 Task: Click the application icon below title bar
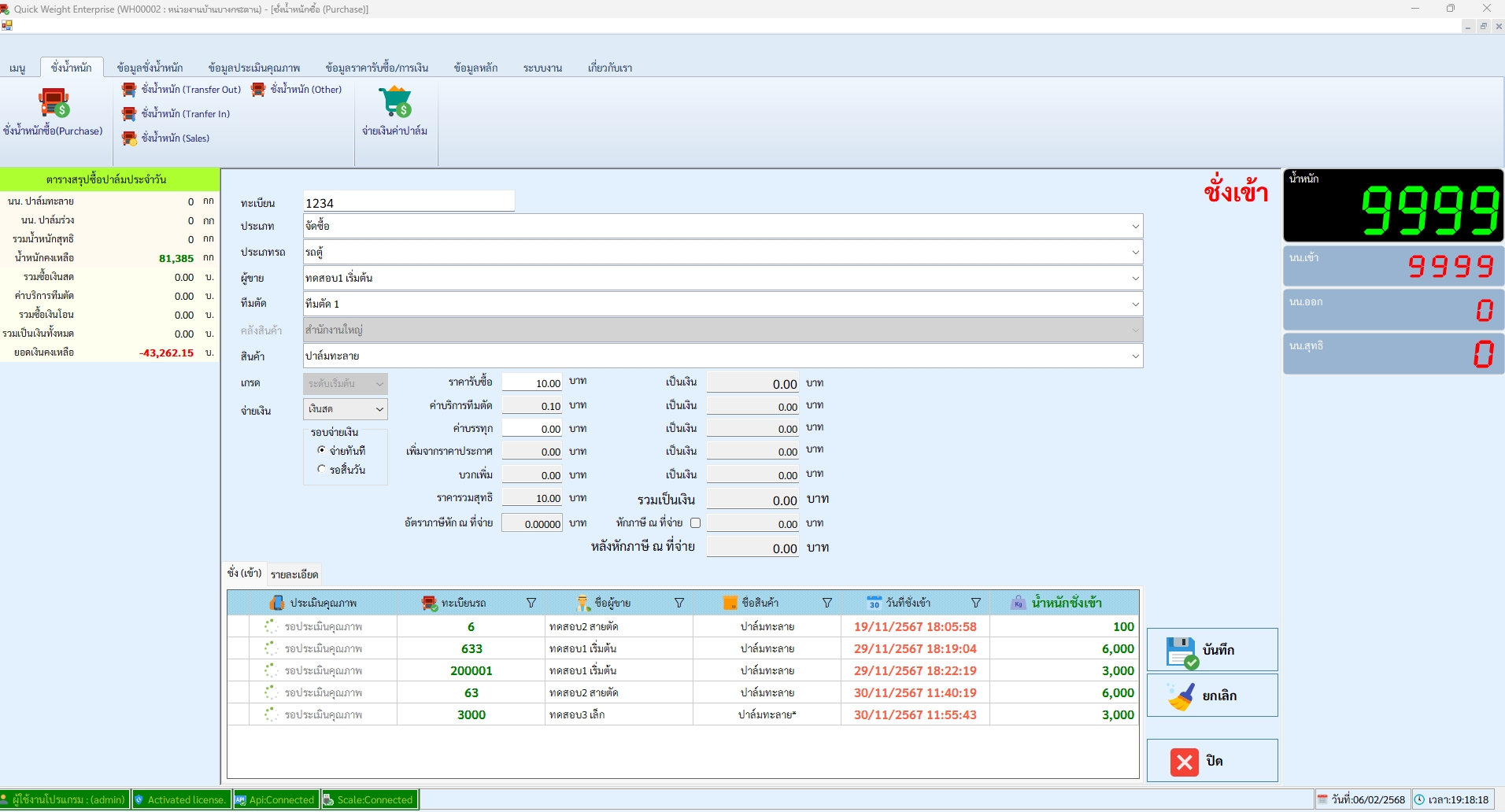[x=6, y=25]
